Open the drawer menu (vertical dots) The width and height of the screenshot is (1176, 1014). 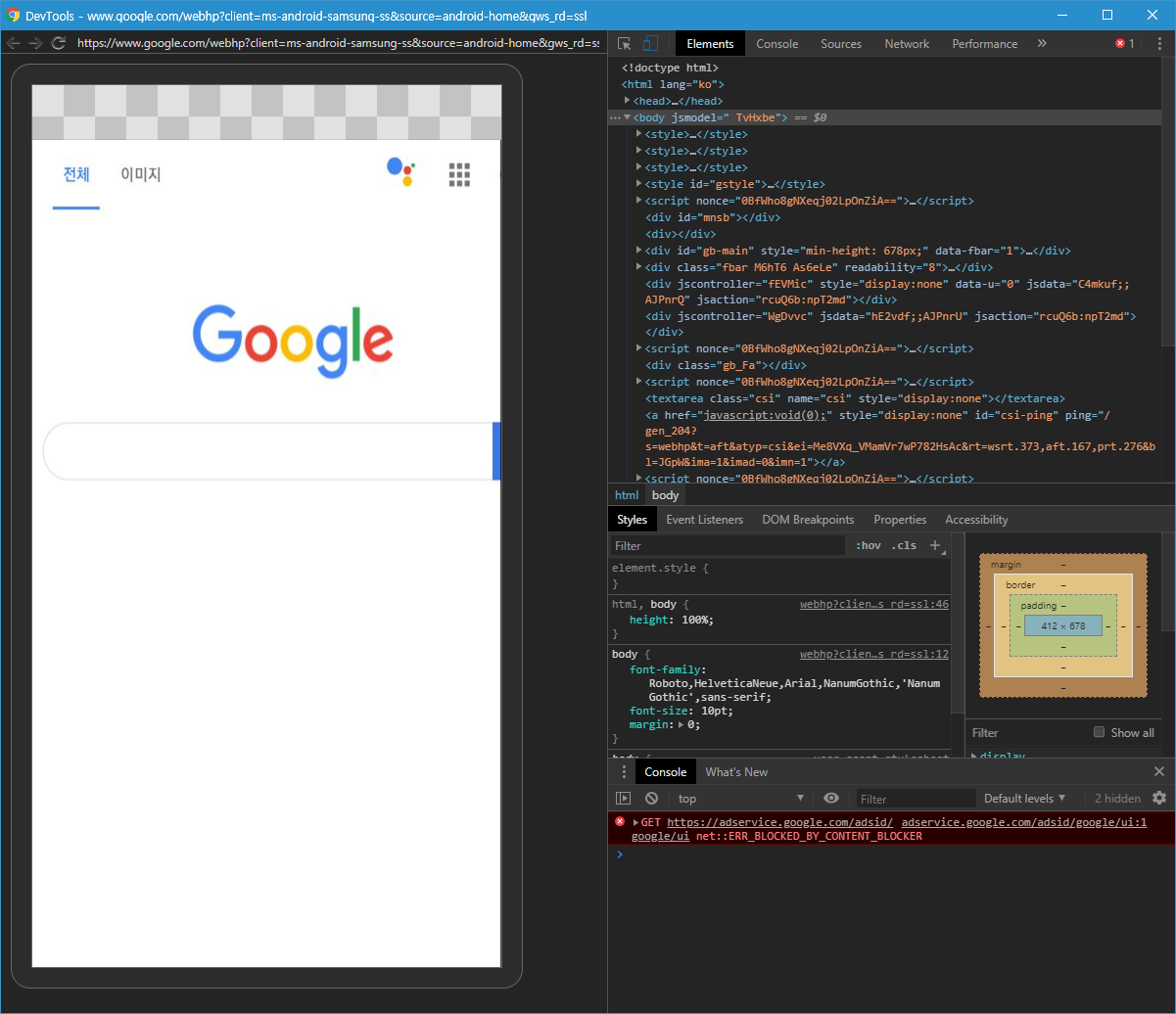pos(624,772)
